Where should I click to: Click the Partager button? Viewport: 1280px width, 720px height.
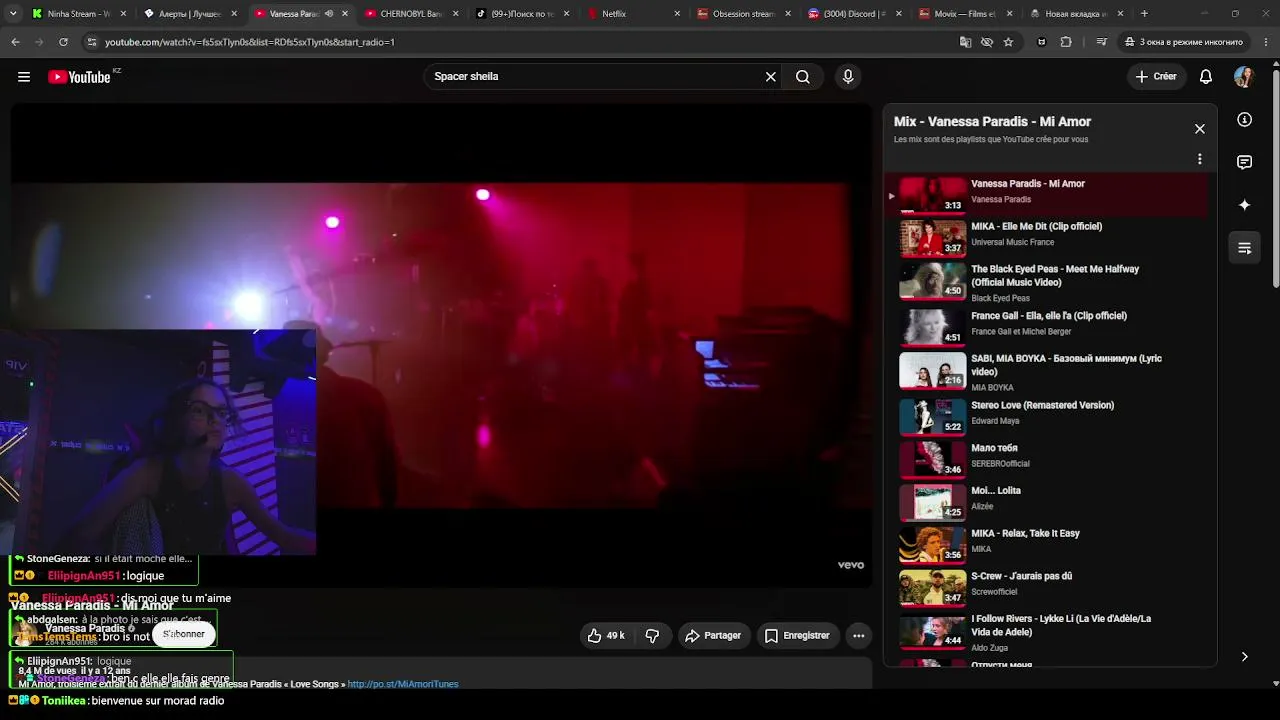tap(712, 636)
